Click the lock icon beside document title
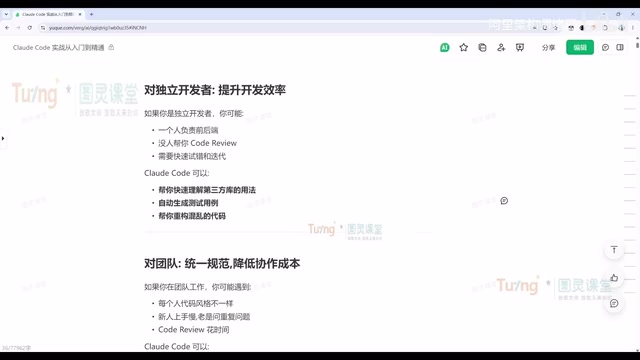640x360 pixels. (x=111, y=47)
